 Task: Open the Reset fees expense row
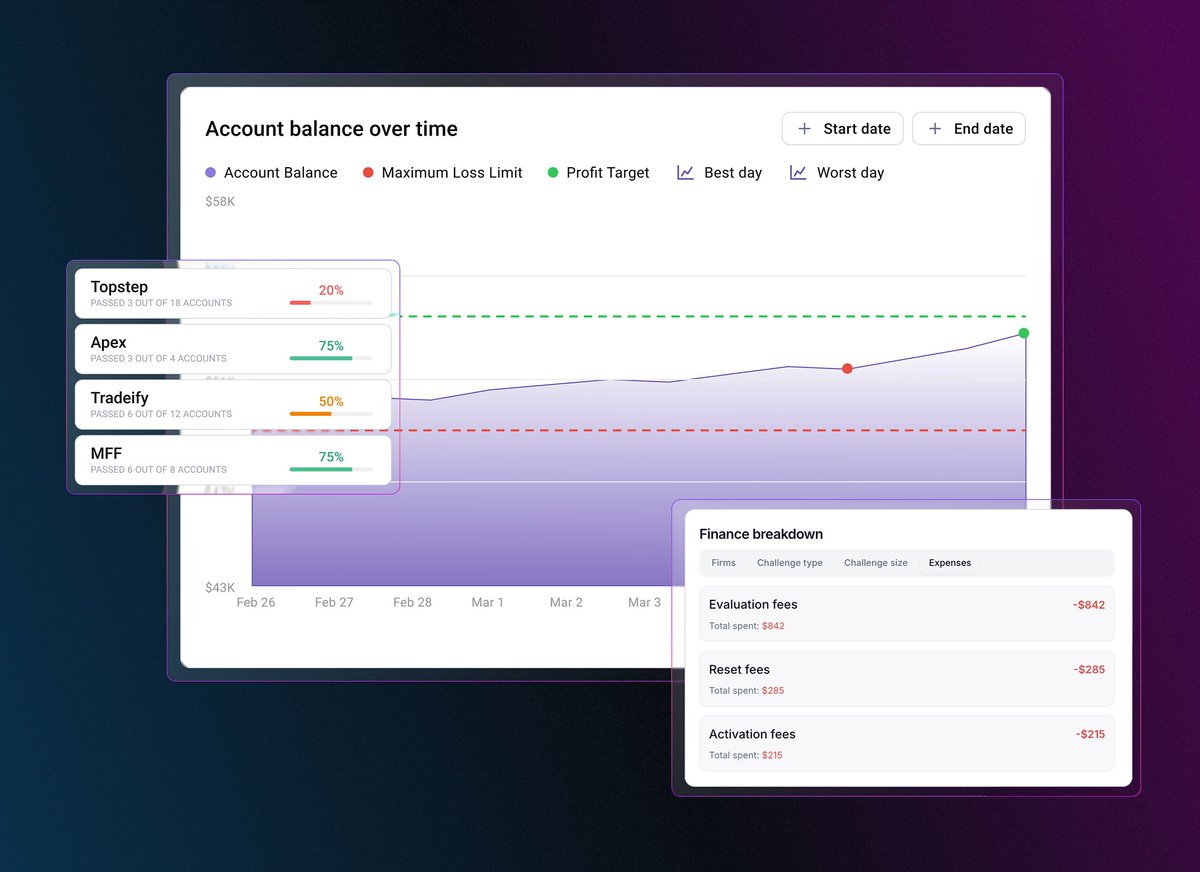pos(907,679)
